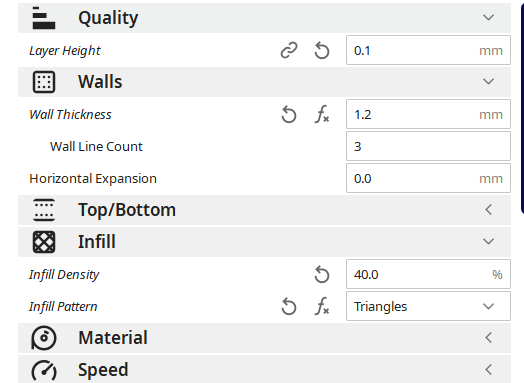Click the Wall Thickness formula fx icon
Image resolution: width=524 pixels, height=383 pixels.
click(x=322, y=114)
